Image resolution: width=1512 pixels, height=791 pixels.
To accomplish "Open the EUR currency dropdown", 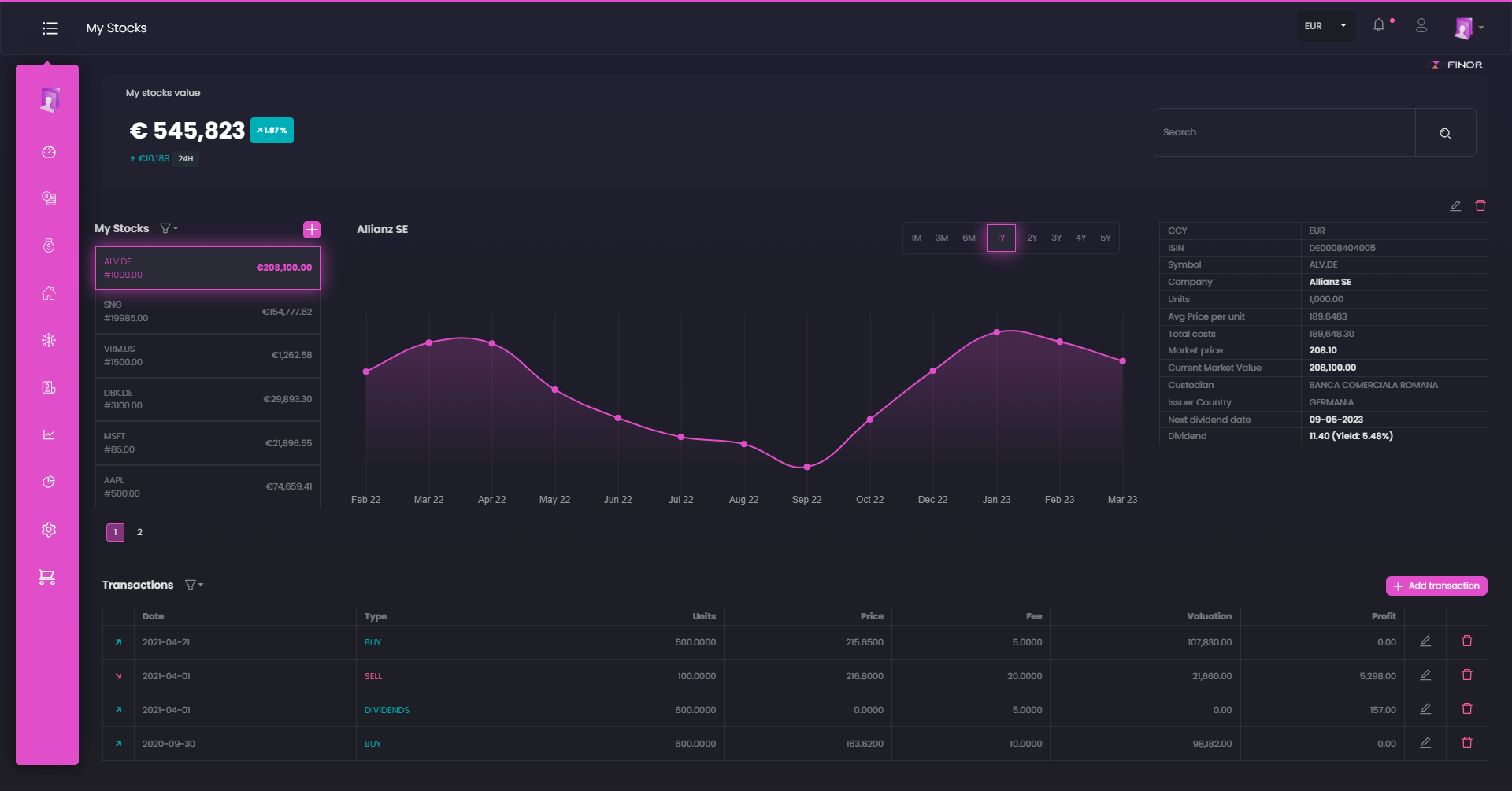I will pos(1325,26).
